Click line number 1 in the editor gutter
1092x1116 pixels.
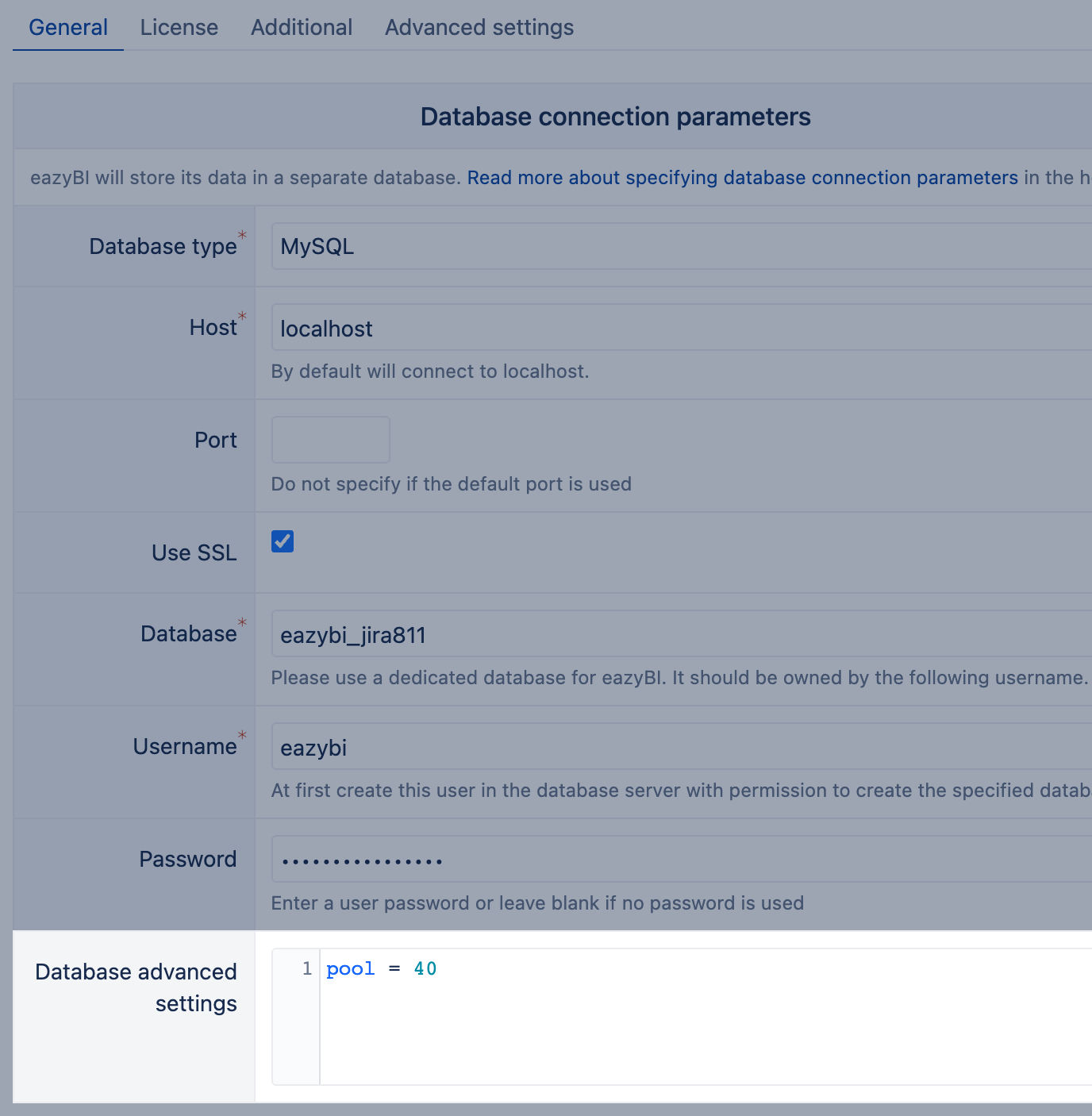[x=306, y=969]
